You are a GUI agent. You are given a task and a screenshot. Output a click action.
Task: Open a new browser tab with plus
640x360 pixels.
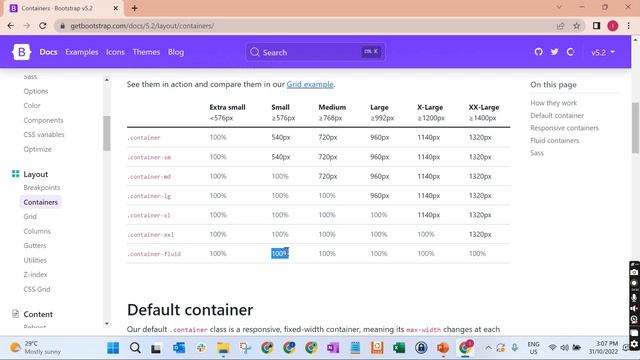(134, 8)
